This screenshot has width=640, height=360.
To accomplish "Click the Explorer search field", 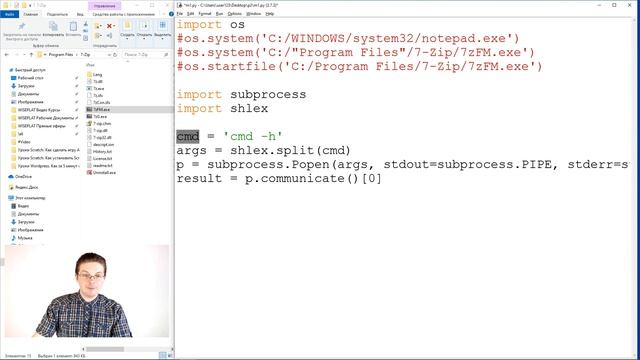I will (x=146, y=55).
